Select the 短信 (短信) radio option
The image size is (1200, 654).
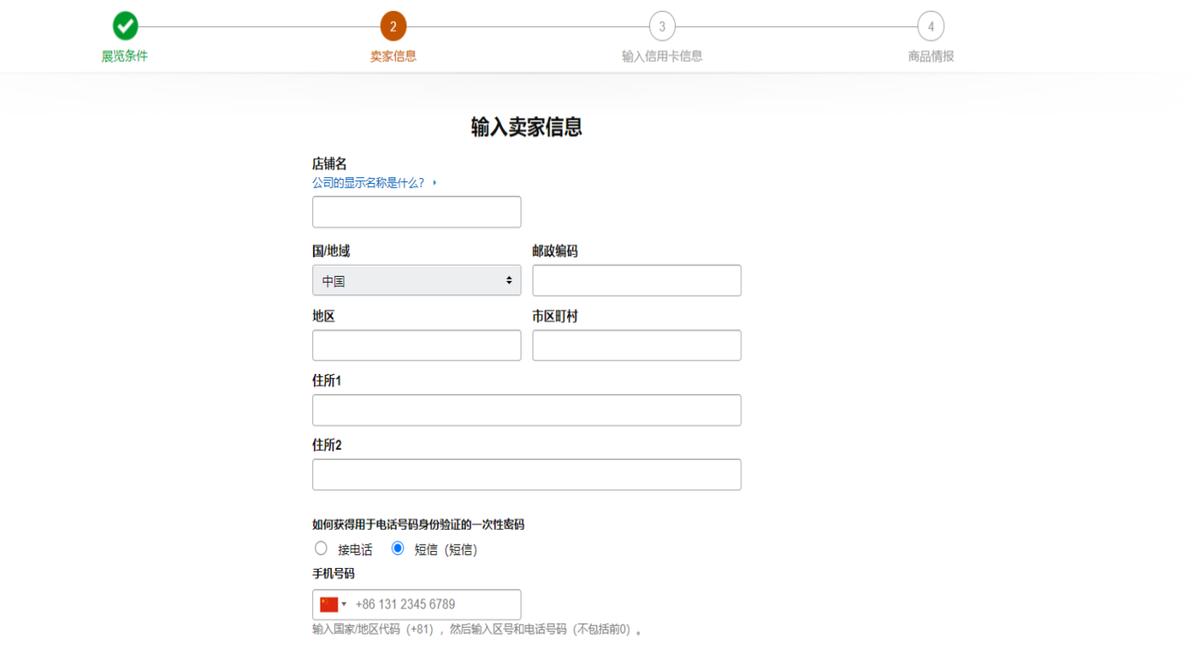[399, 547]
